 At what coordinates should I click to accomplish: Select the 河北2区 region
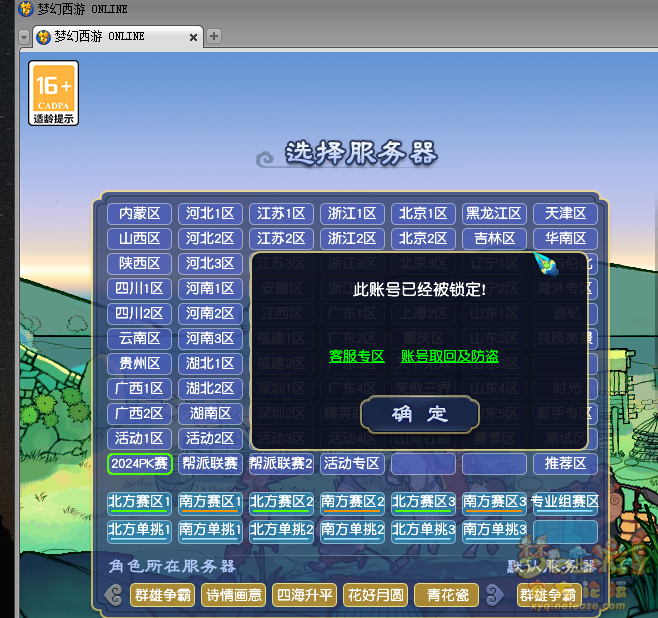click(210, 239)
